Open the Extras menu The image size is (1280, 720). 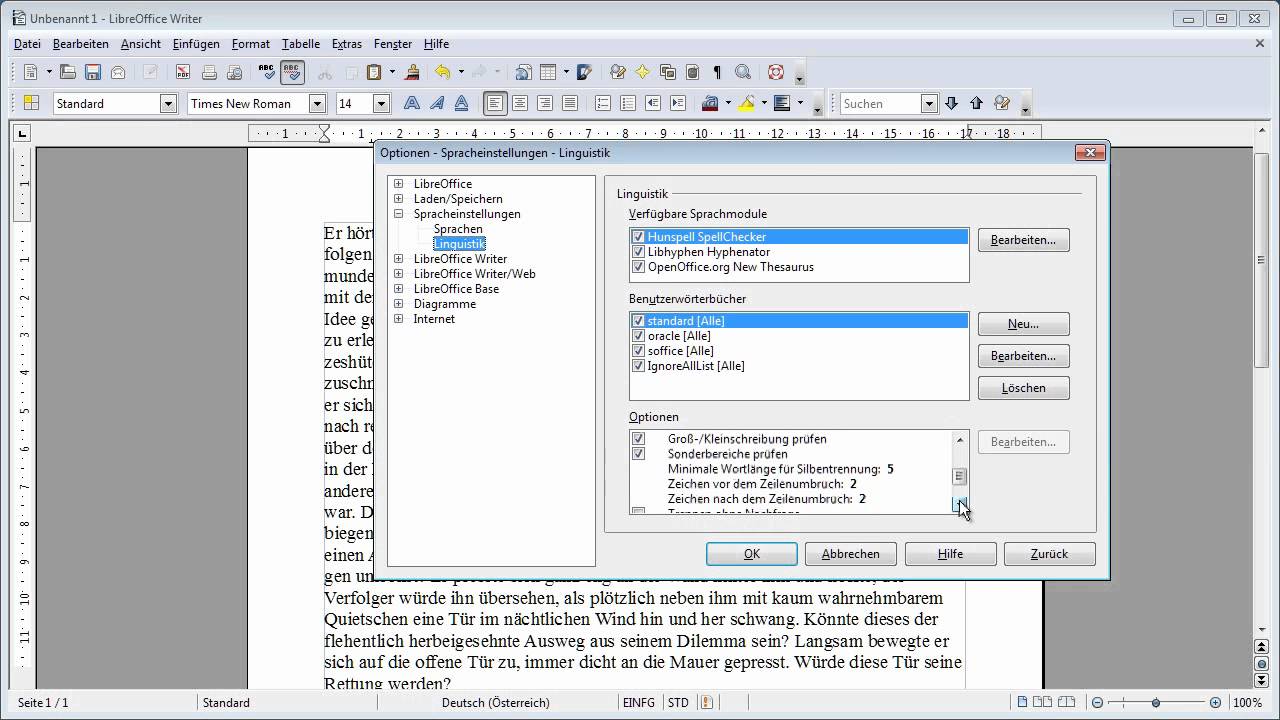(347, 44)
